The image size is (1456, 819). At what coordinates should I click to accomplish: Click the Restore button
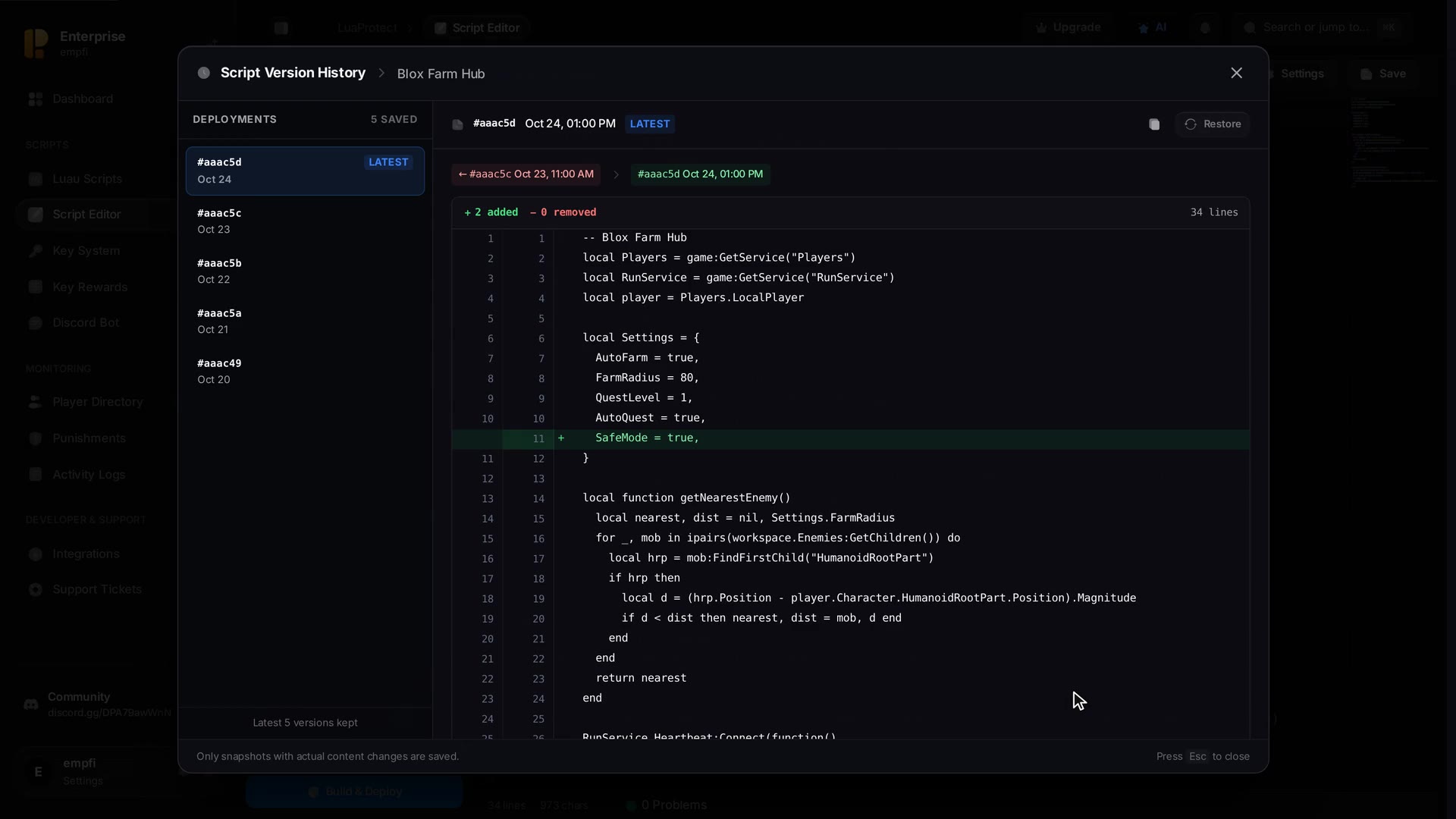(x=1212, y=124)
